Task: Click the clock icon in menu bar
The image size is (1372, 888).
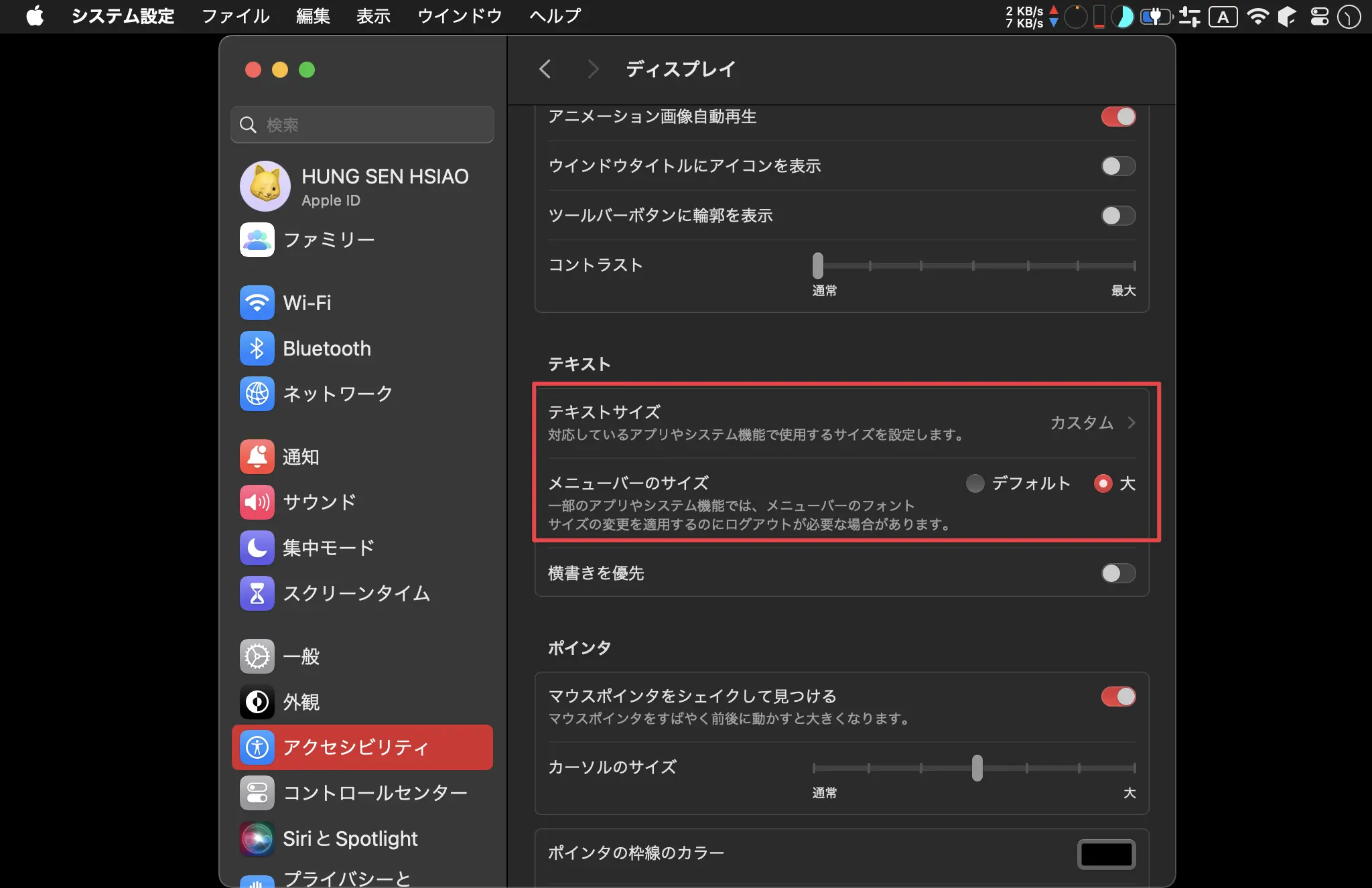Action: pos(1349,17)
